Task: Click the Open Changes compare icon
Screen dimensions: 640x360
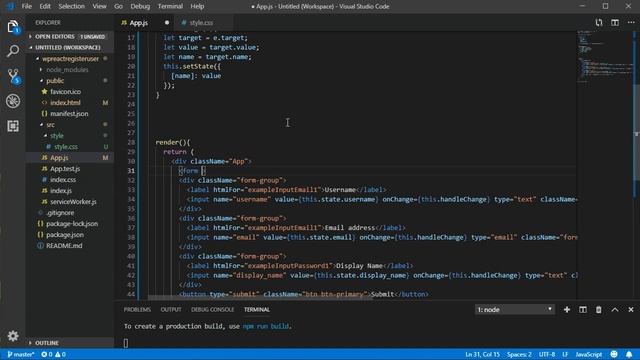Action: [599, 23]
